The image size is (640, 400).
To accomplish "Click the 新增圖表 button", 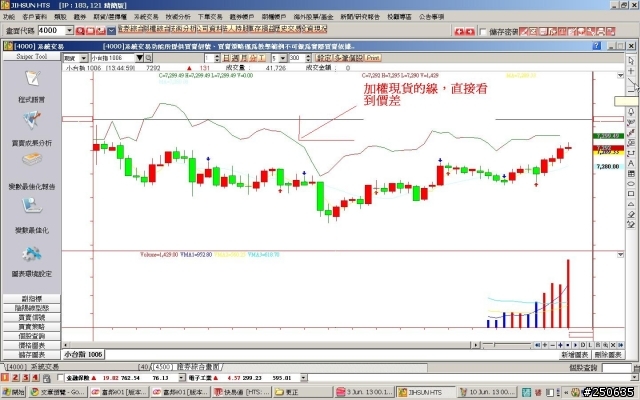I will 574,355.
